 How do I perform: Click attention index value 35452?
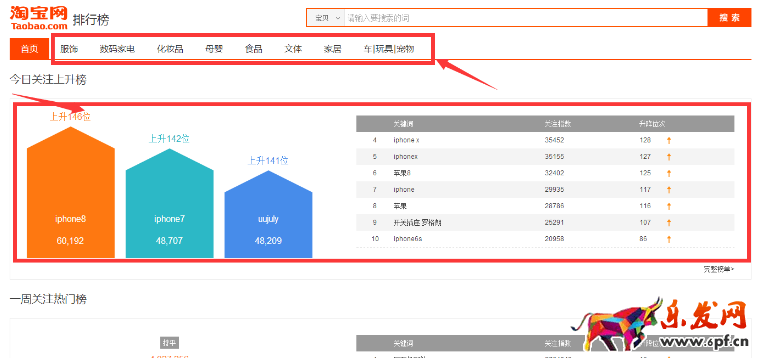(554, 140)
